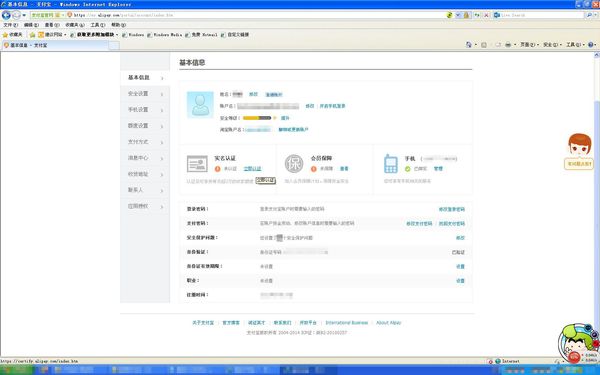Screen dimensions: 600x375
Task: Open the 页面 dropdown in command bar
Action: point(529,45)
